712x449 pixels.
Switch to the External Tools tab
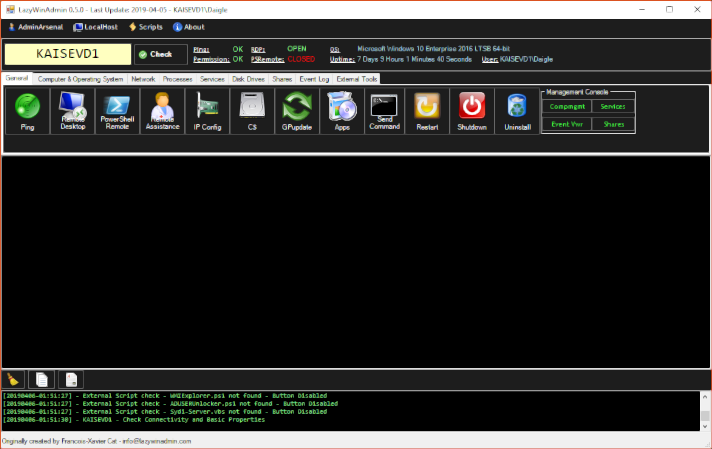(x=356, y=79)
